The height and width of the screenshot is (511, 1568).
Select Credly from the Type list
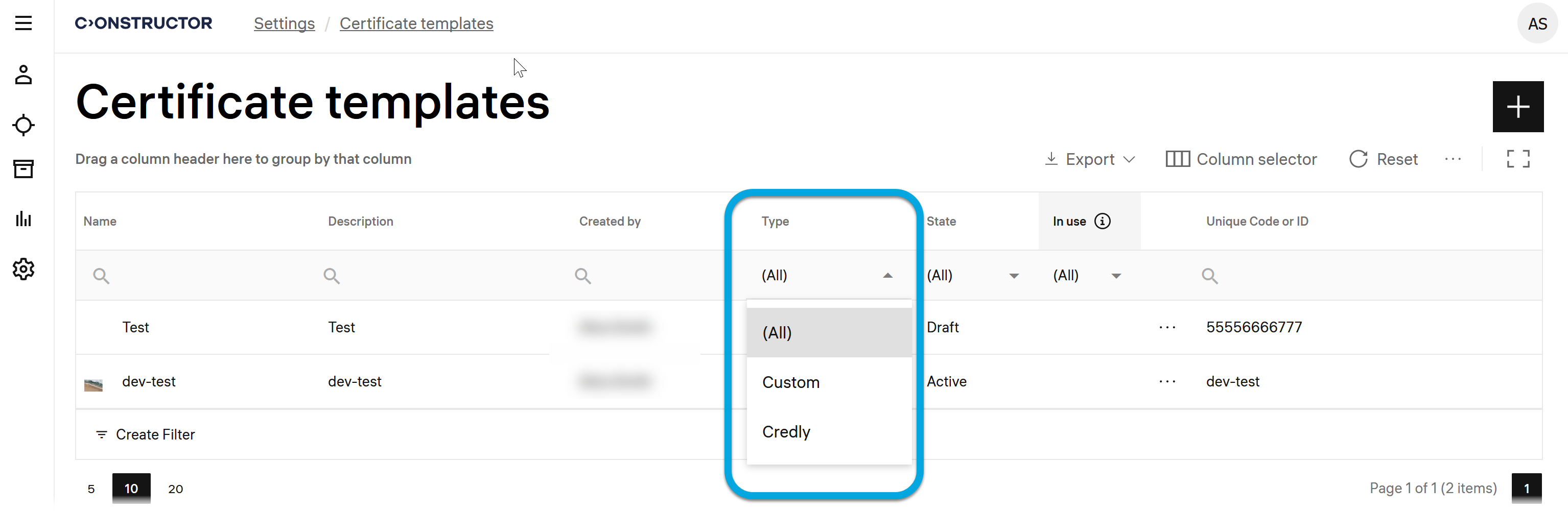[x=786, y=432]
